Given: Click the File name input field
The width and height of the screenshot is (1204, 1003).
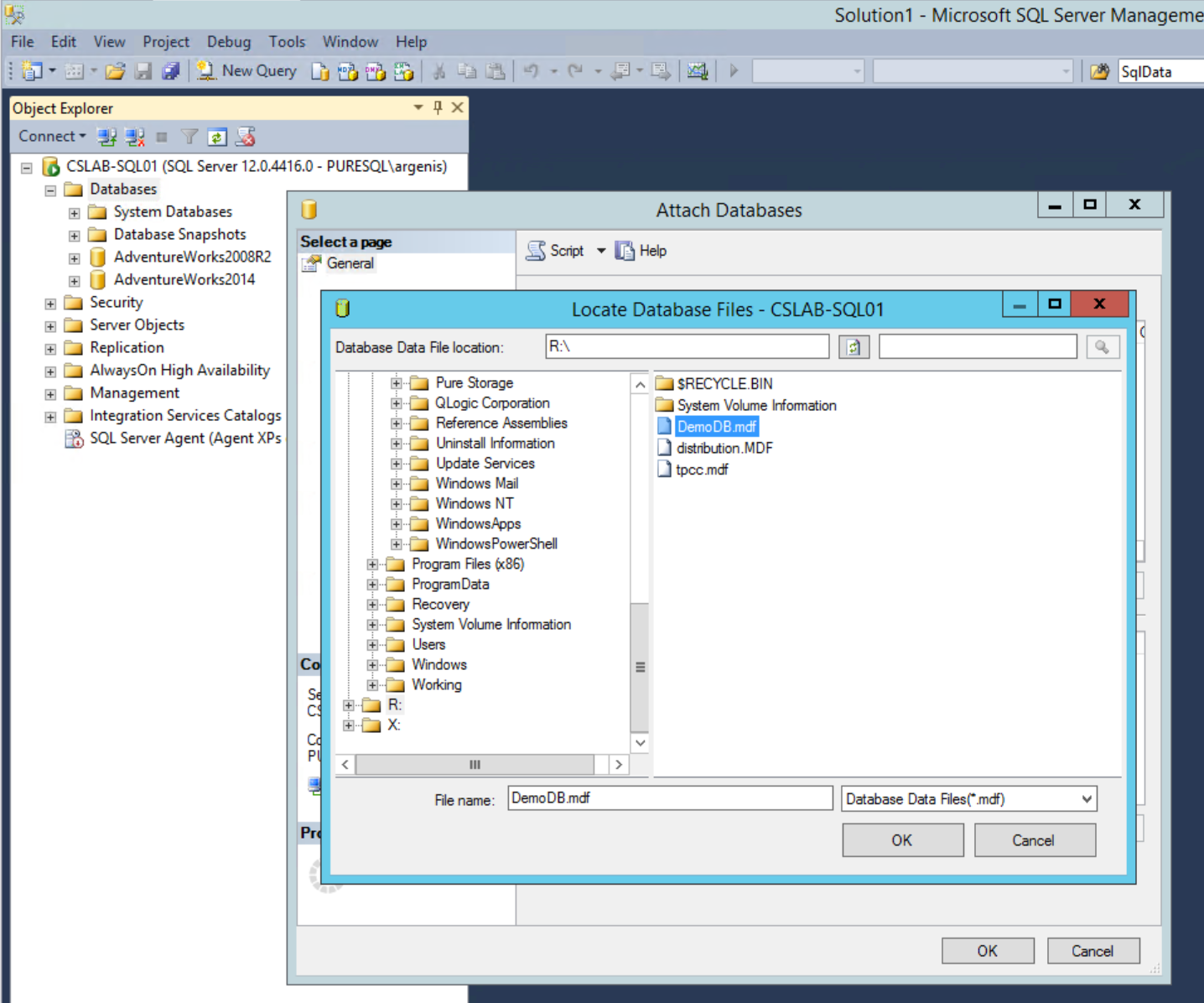Looking at the screenshot, I should pos(670,798).
